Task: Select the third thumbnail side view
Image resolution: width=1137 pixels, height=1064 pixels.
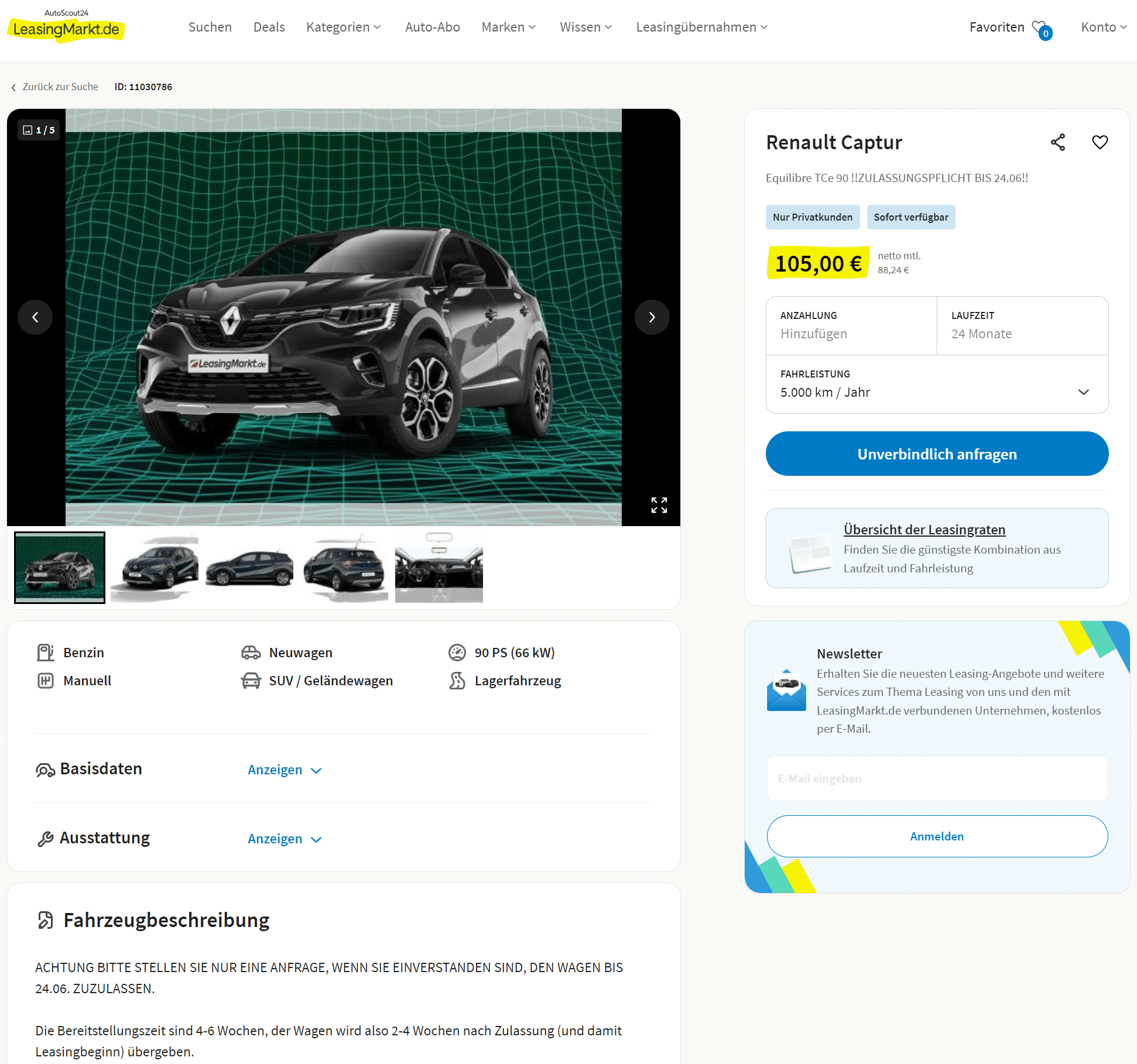Action: [x=249, y=568]
